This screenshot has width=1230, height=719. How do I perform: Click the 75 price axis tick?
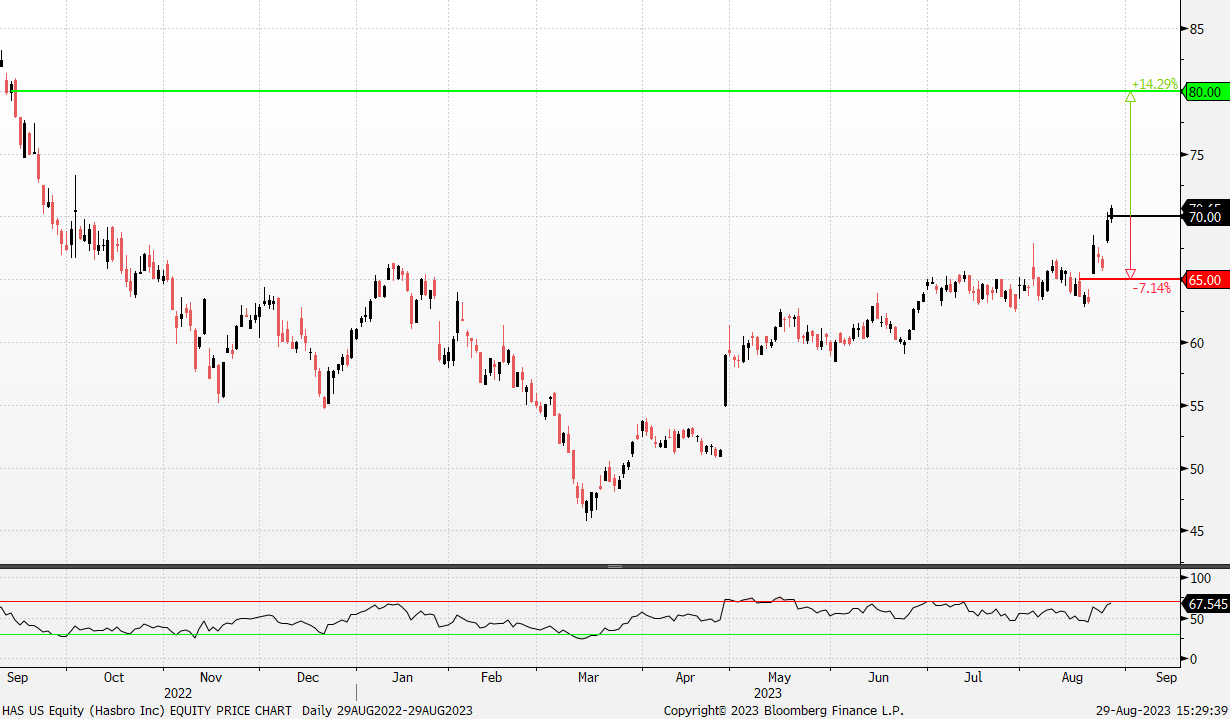pyautogui.click(x=1195, y=155)
